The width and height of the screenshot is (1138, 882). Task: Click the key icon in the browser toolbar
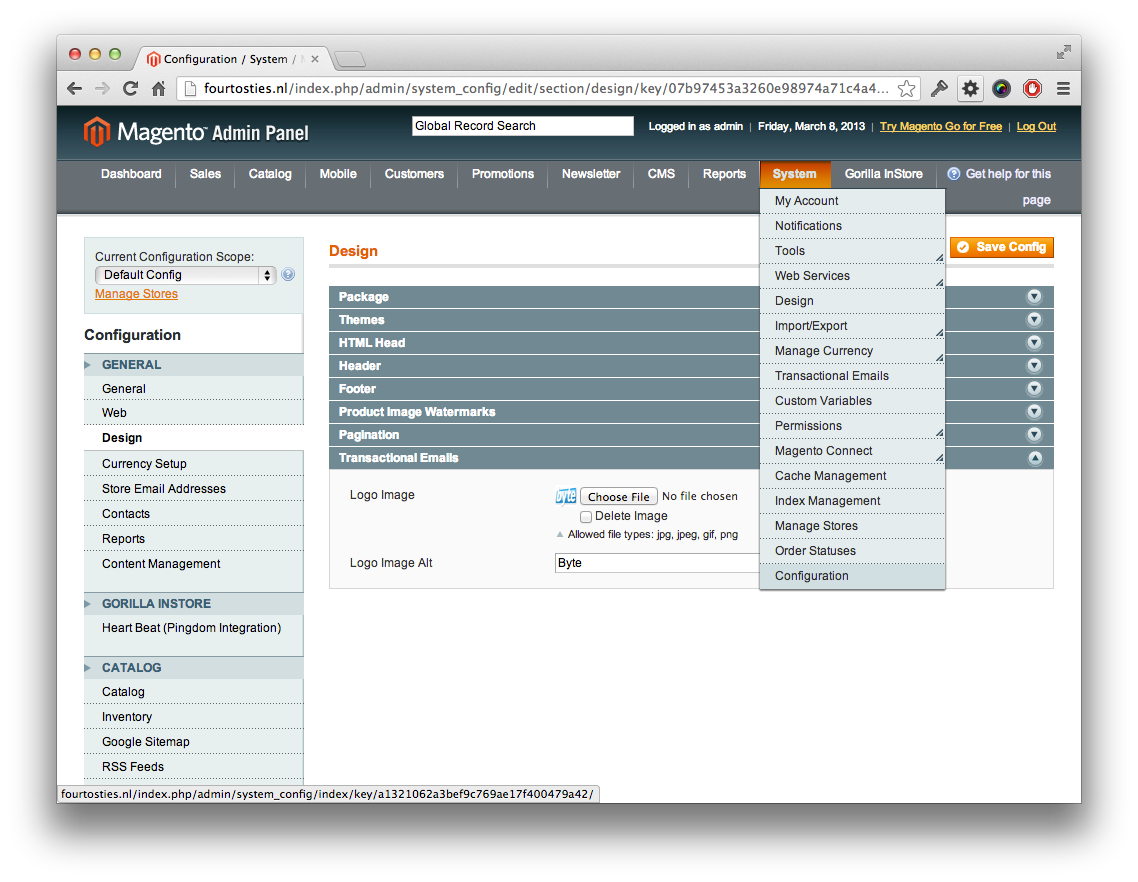[938, 88]
